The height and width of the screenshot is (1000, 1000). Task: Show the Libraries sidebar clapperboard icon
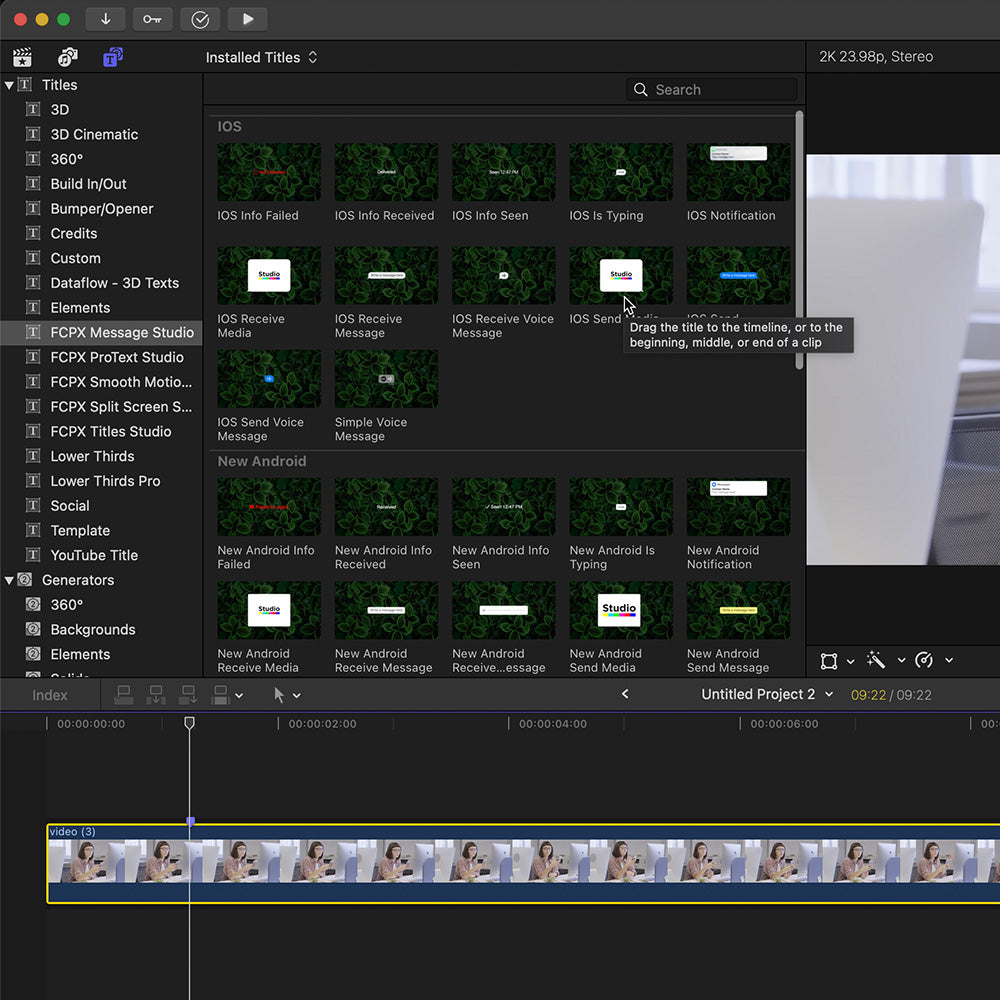pos(22,57)
